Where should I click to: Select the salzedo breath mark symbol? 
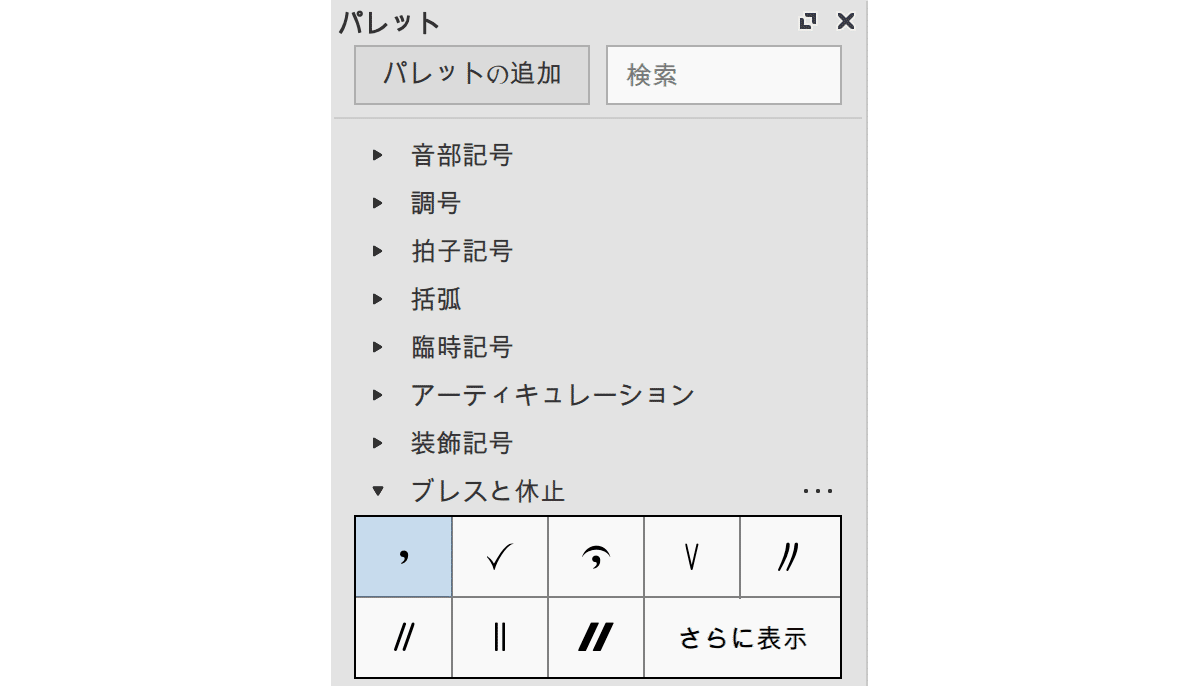[x=596, y=557]
